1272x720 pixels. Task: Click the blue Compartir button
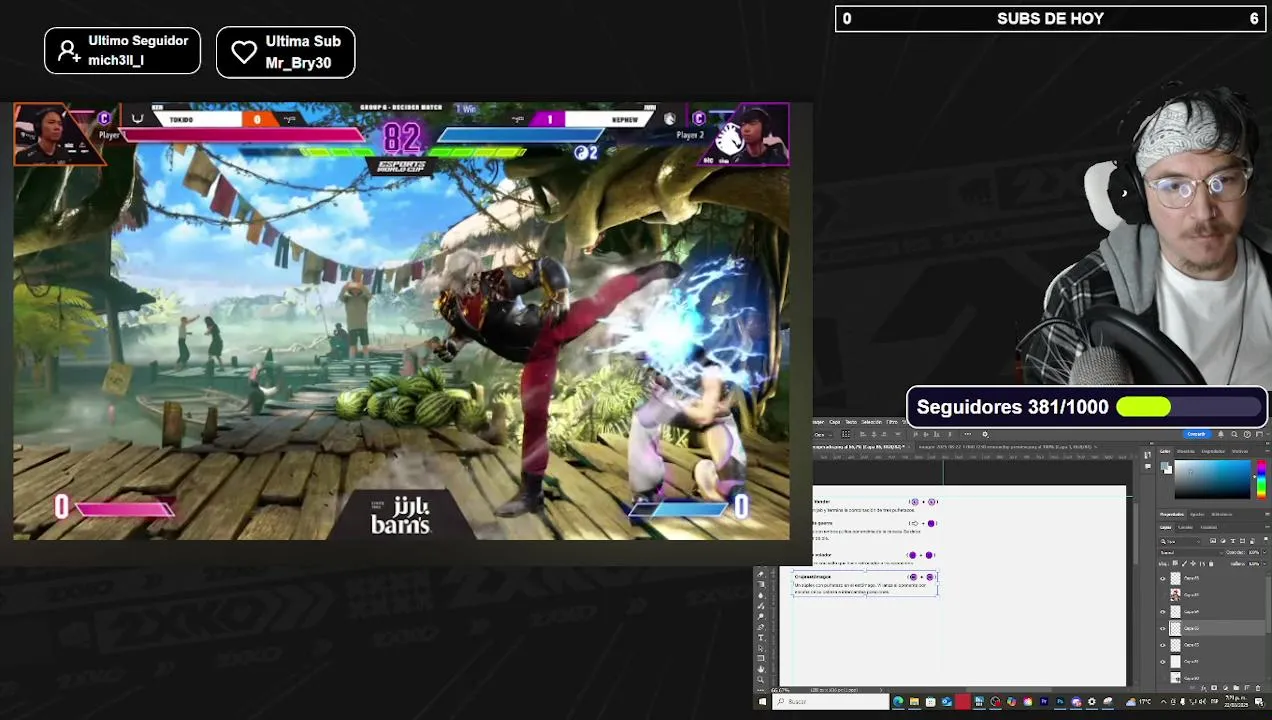pyautogui.click(x=1196, y=434)
